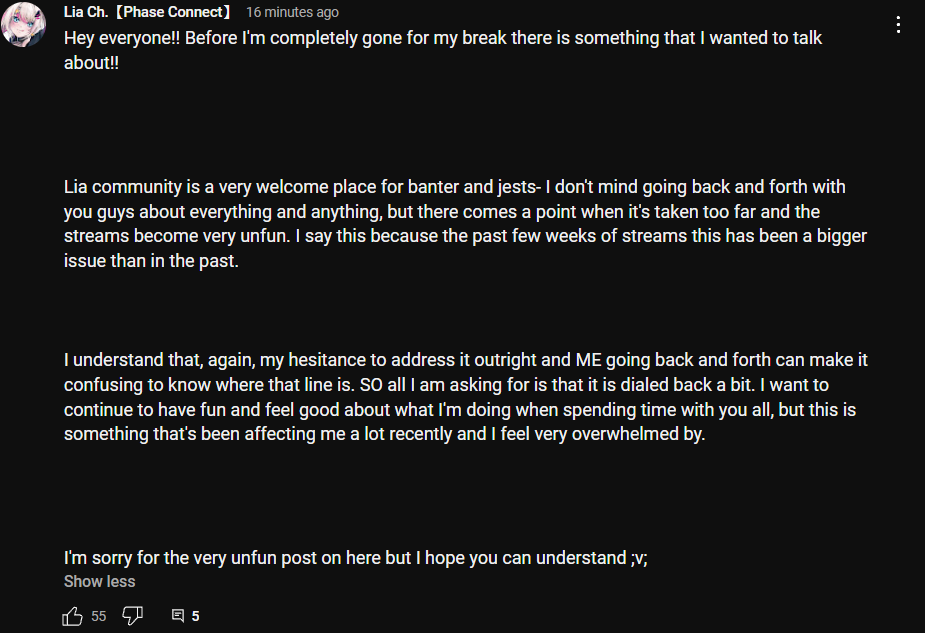Click the "about!!" text on second line
Image resolution: width=925 pixels, height=633 pixels.
[91, 63]
